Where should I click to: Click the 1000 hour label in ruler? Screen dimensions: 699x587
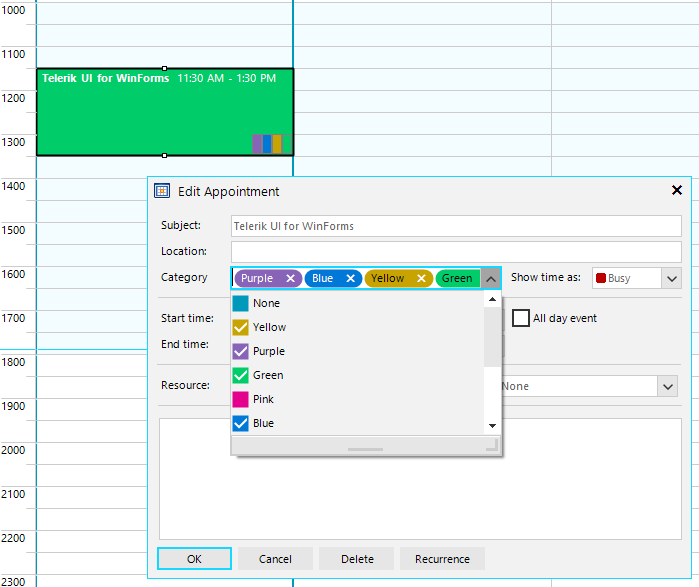pos(13,10)
